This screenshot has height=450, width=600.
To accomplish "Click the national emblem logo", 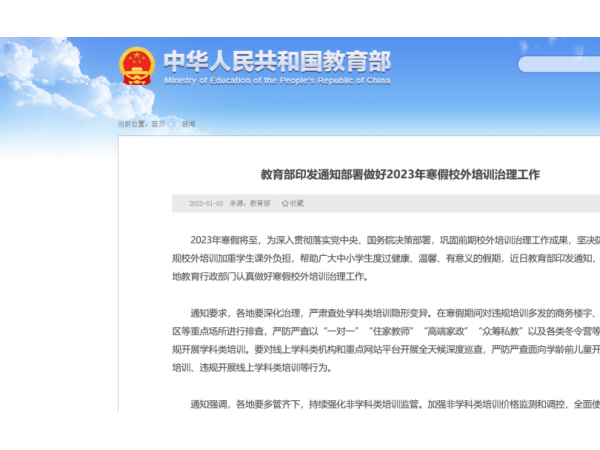I will (136, 67).
